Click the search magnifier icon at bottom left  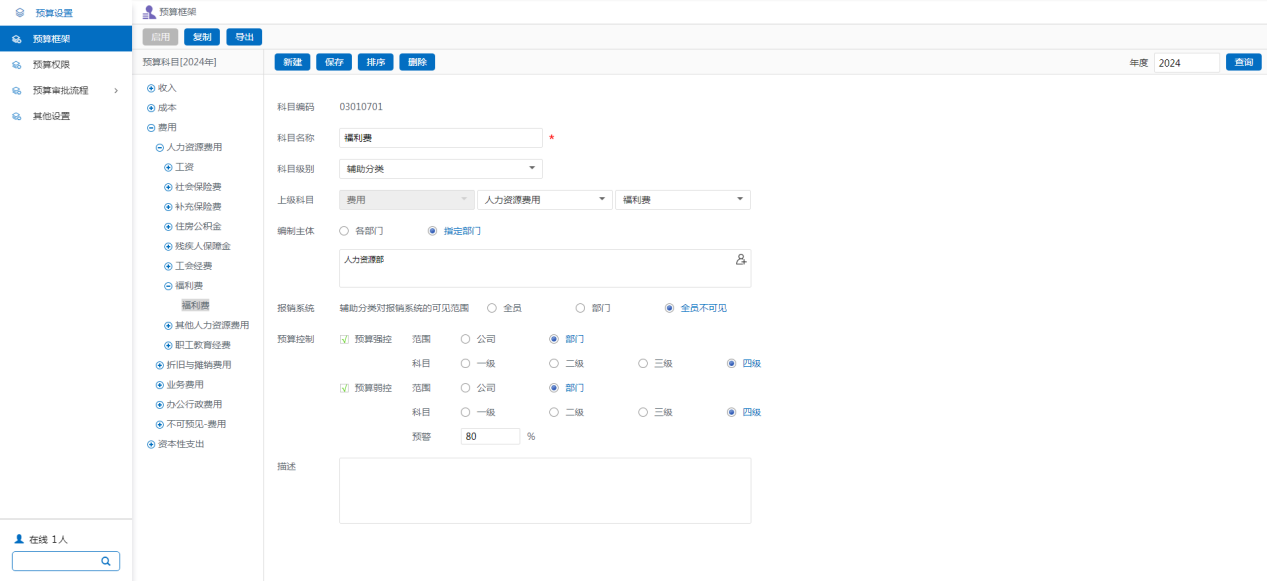tap(105, 561)
